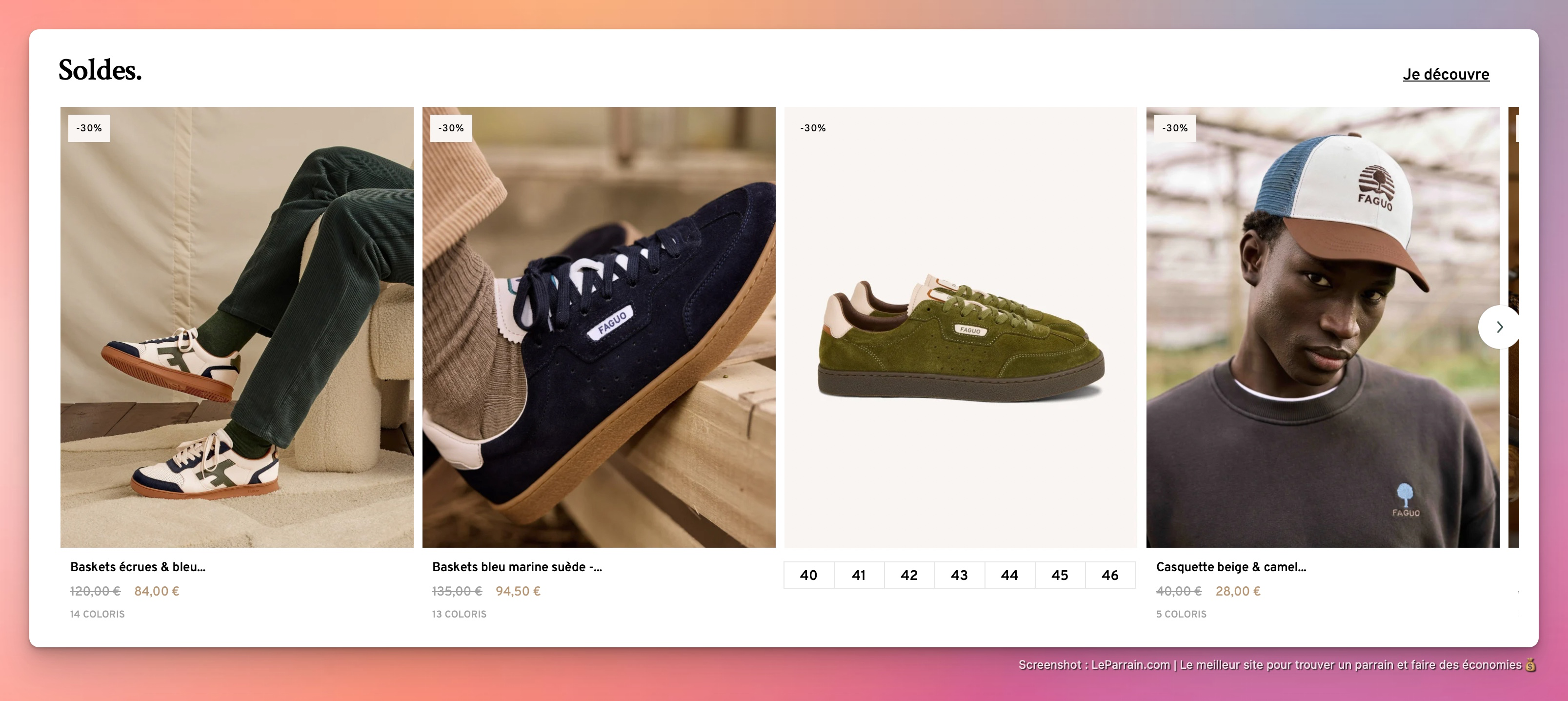1568x701 pixels.
Task: Choose shoe size 45
Action: 1060,575
